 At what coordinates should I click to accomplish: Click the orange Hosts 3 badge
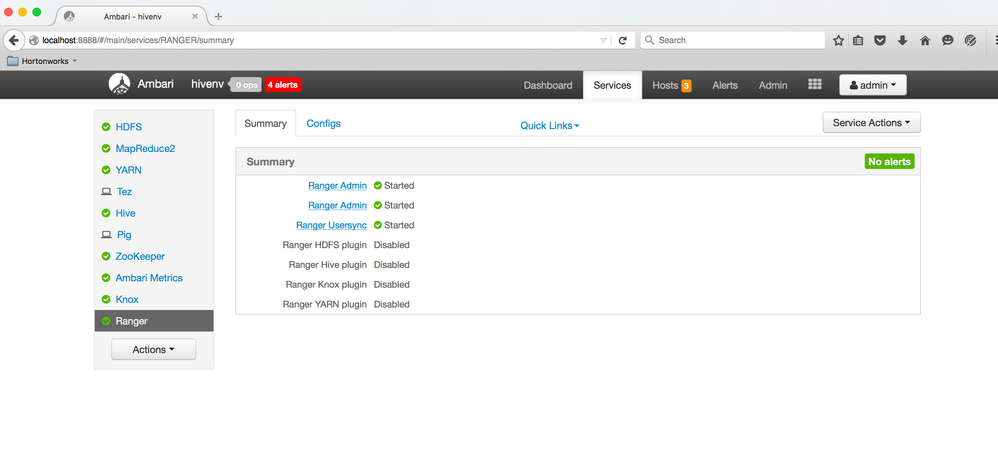pos(686,86)
